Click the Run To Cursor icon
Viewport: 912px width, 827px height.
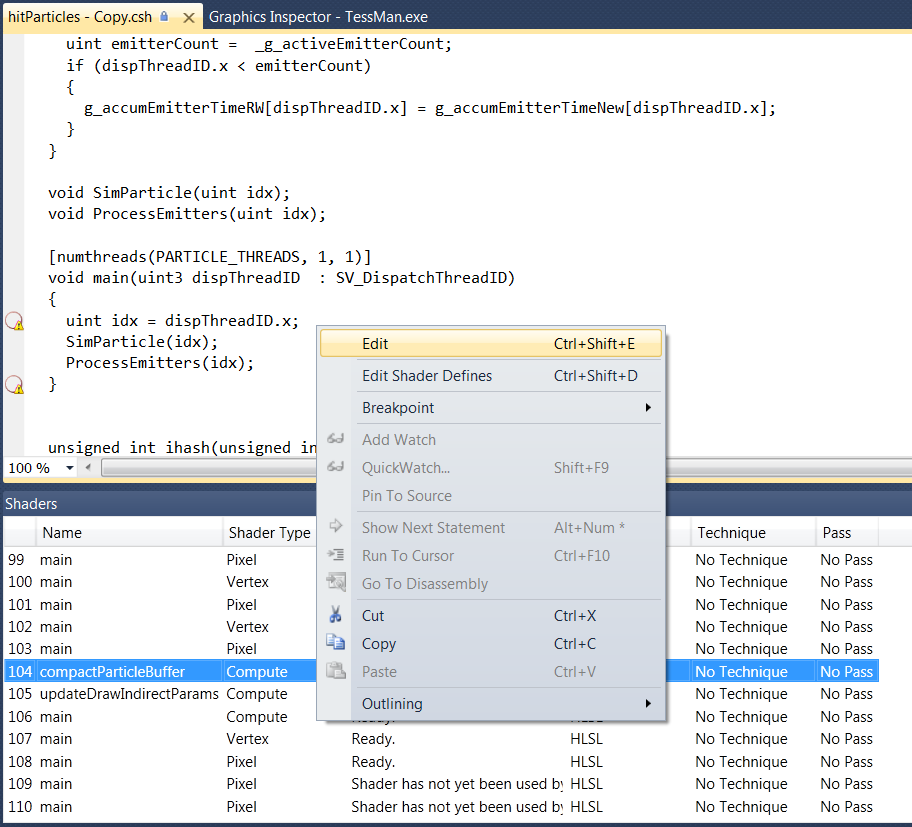click(336, 554)
